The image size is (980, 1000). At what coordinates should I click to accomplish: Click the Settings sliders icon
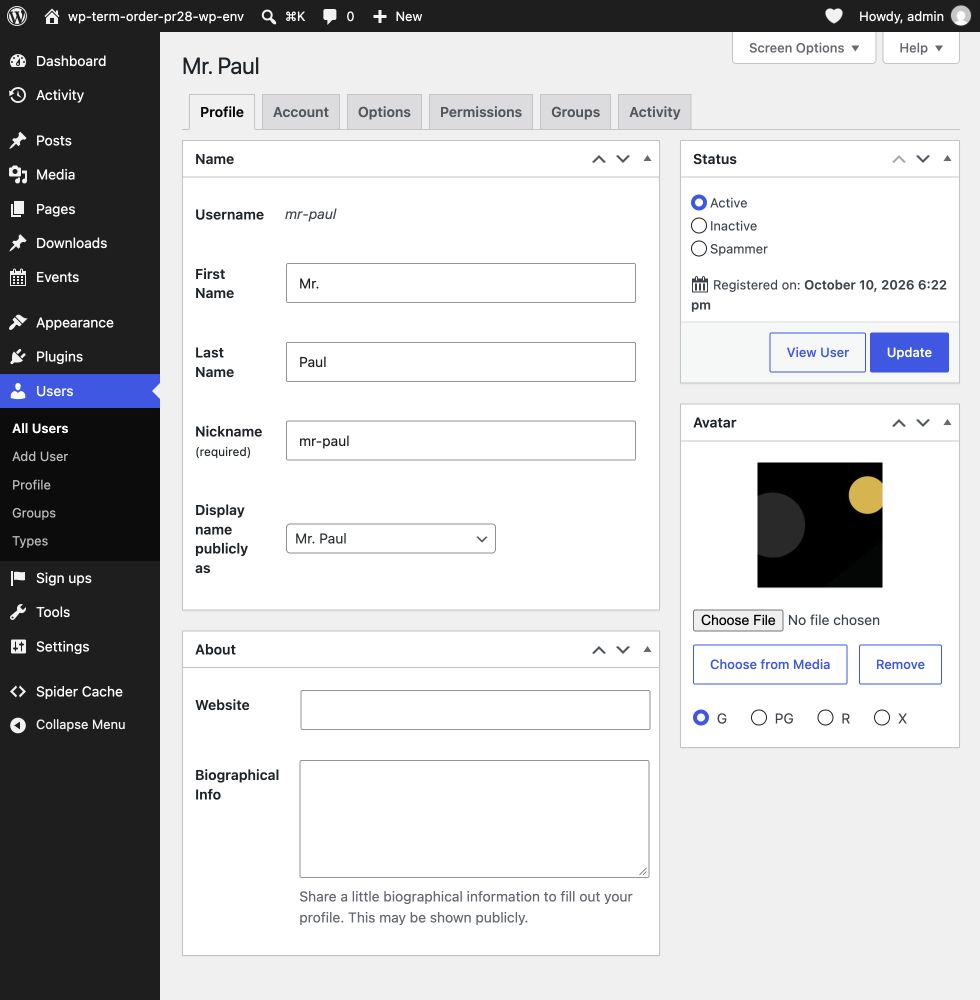(18, 647)
